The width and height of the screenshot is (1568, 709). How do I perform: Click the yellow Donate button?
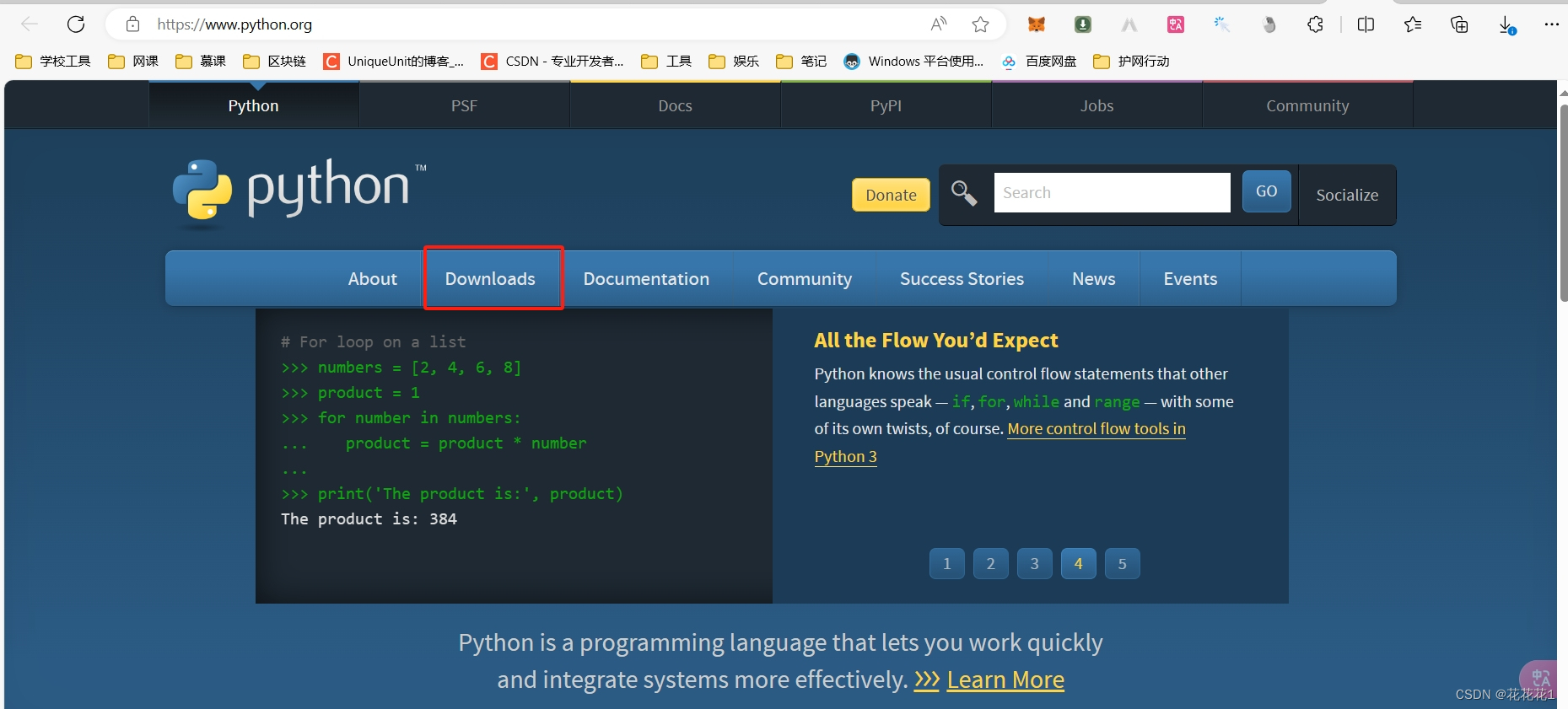pos(891,195)
